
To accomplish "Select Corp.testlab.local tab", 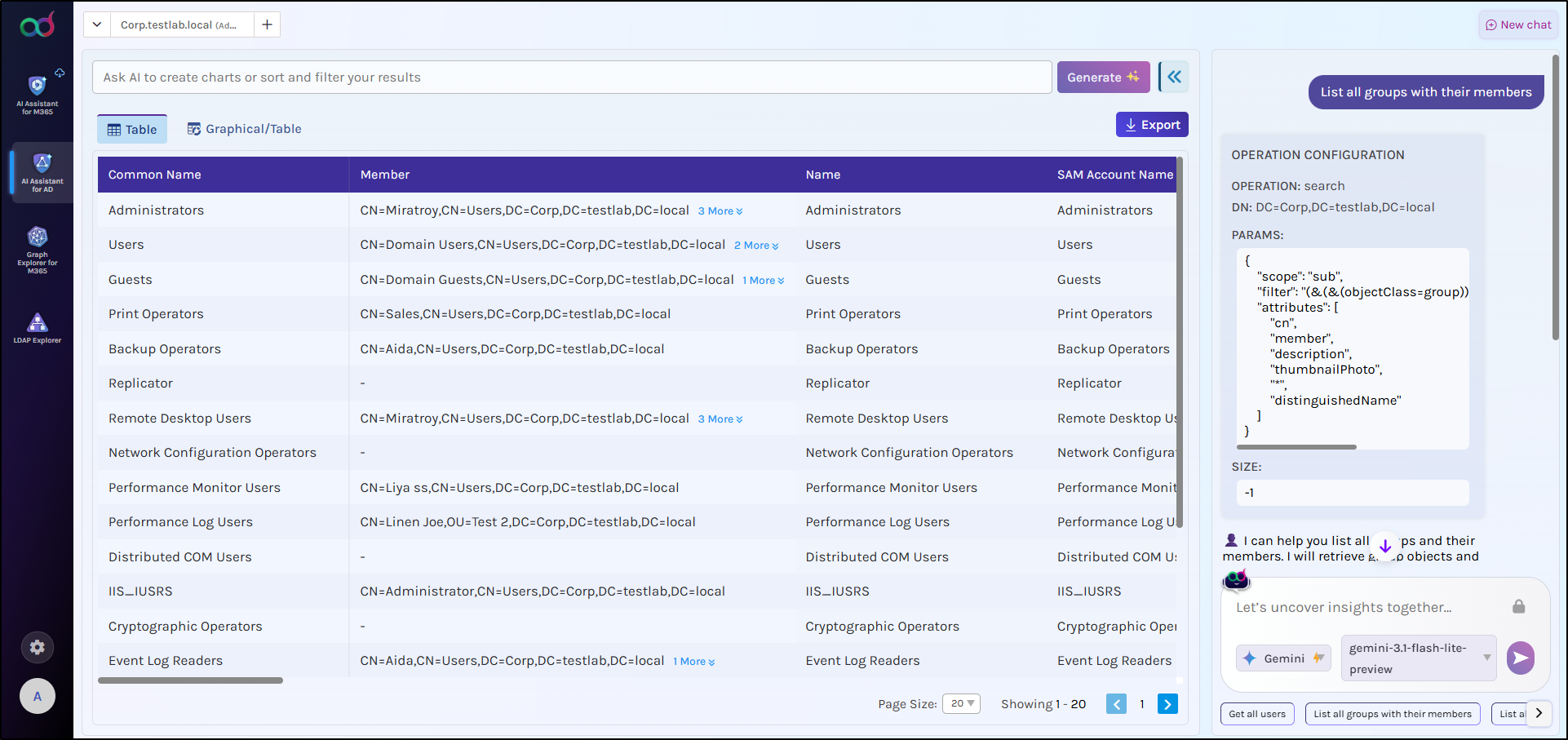I will (181, 24).
